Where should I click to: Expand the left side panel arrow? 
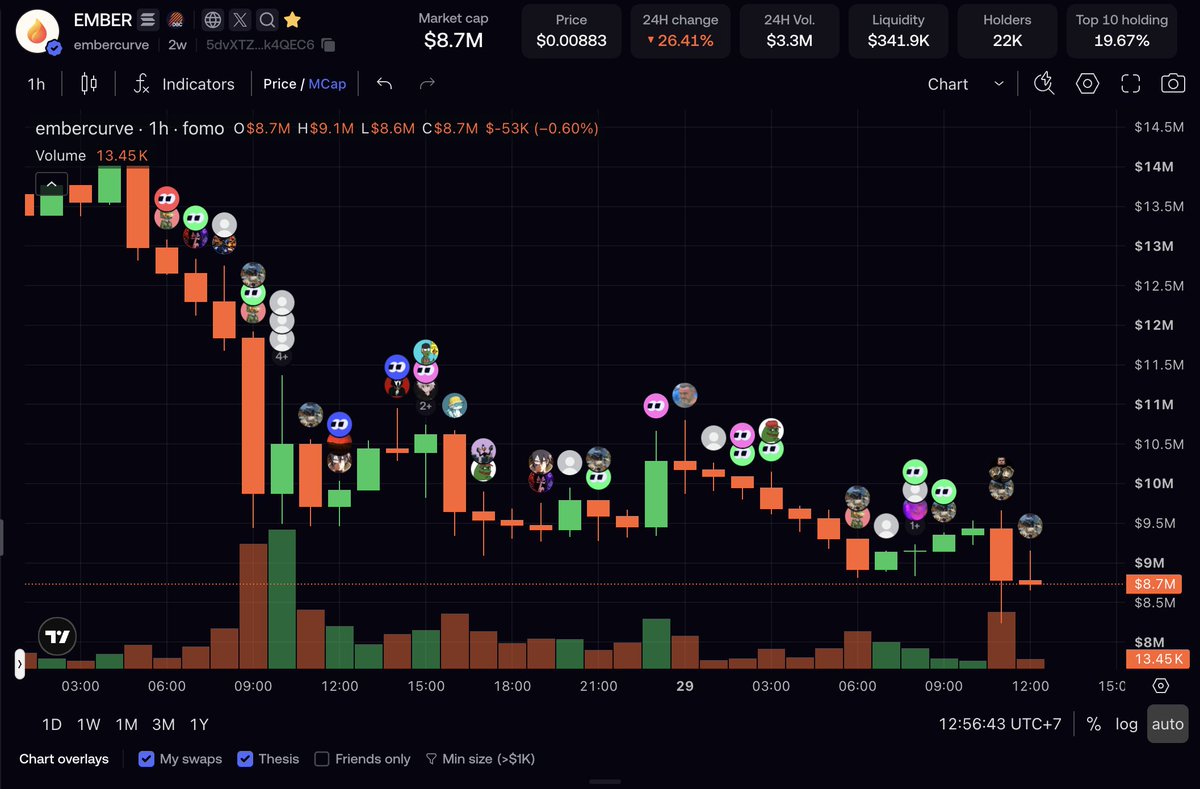[x=19, y=664]
